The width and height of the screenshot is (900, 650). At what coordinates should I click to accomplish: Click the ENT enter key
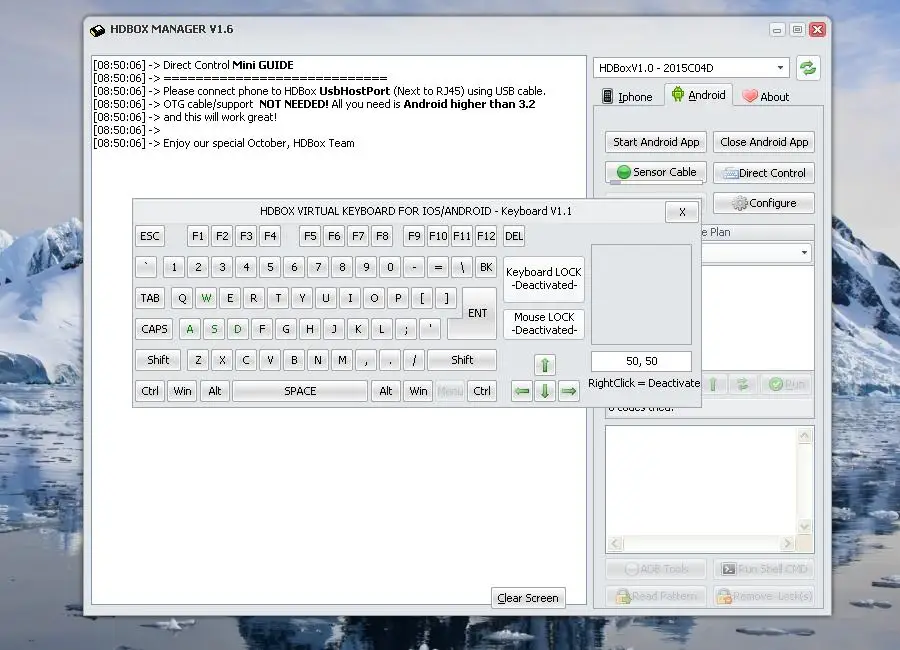478,313
